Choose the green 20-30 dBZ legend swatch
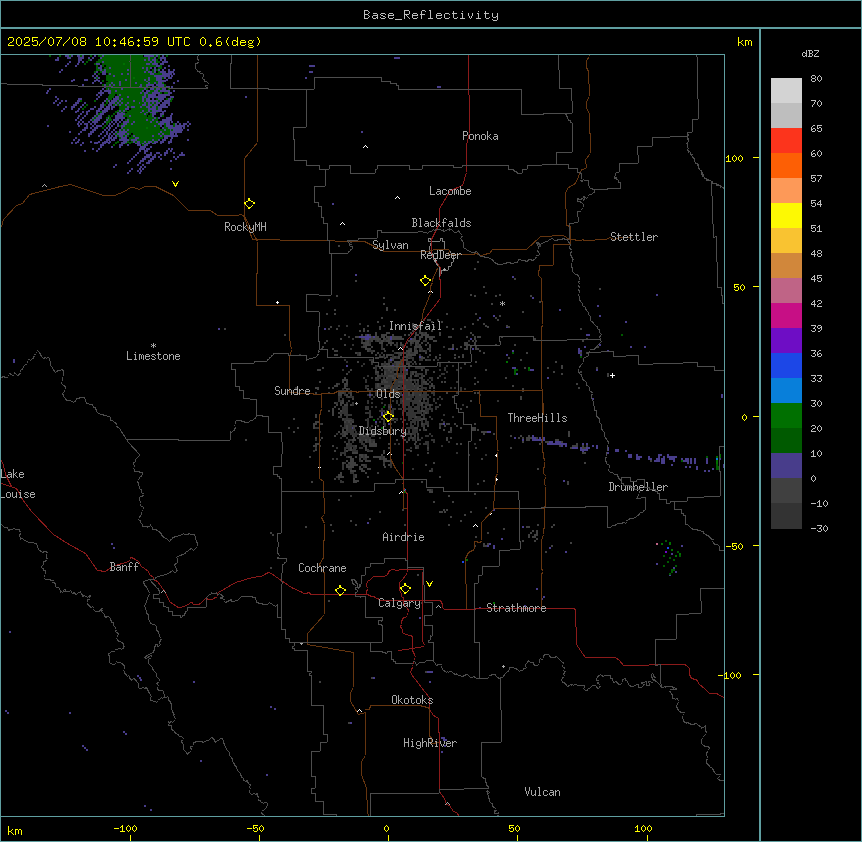Image resolution: width=862 pixels, height=842 pixels. pos(786,416)
